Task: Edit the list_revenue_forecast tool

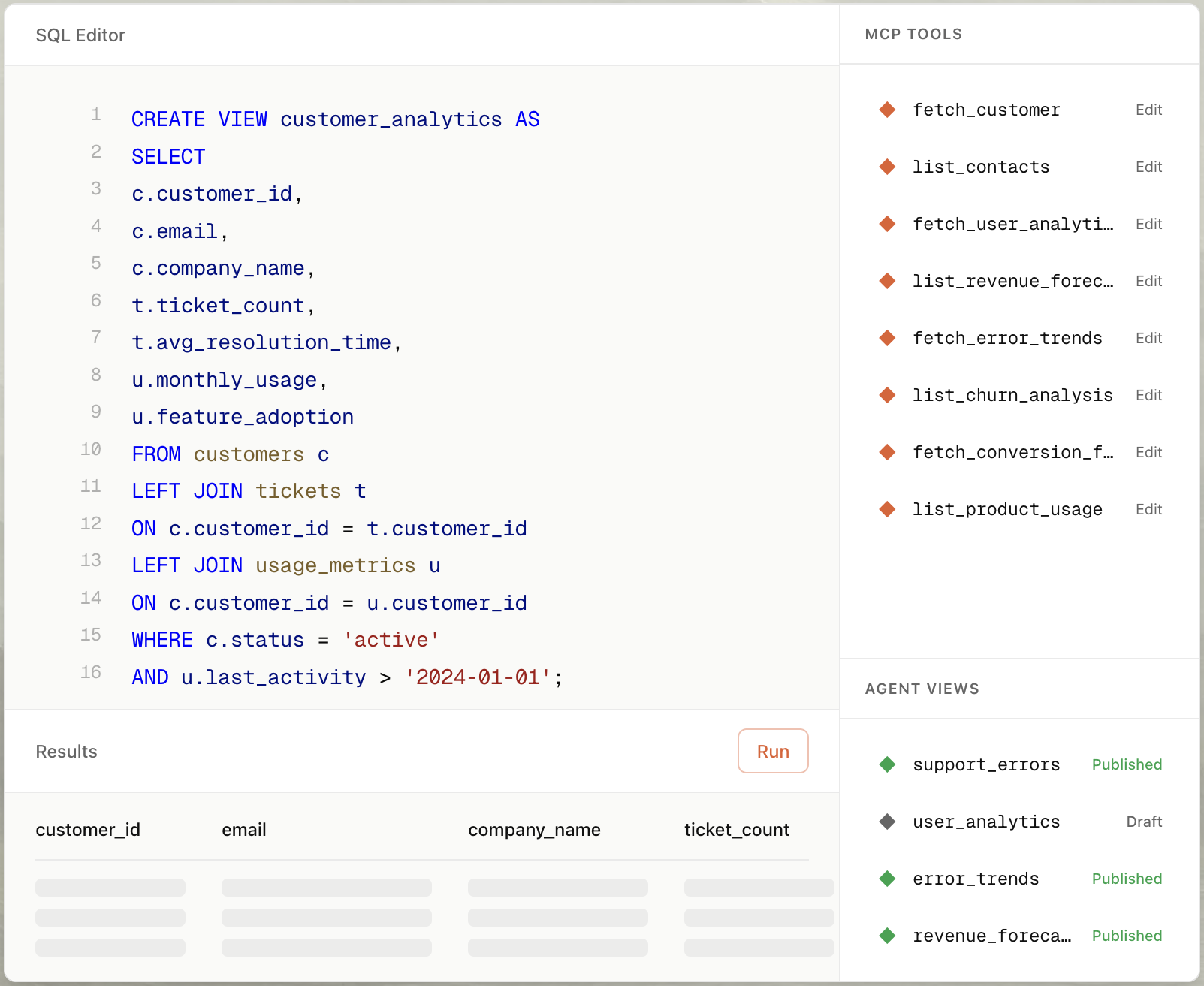Action: (x=1148, y=281)
